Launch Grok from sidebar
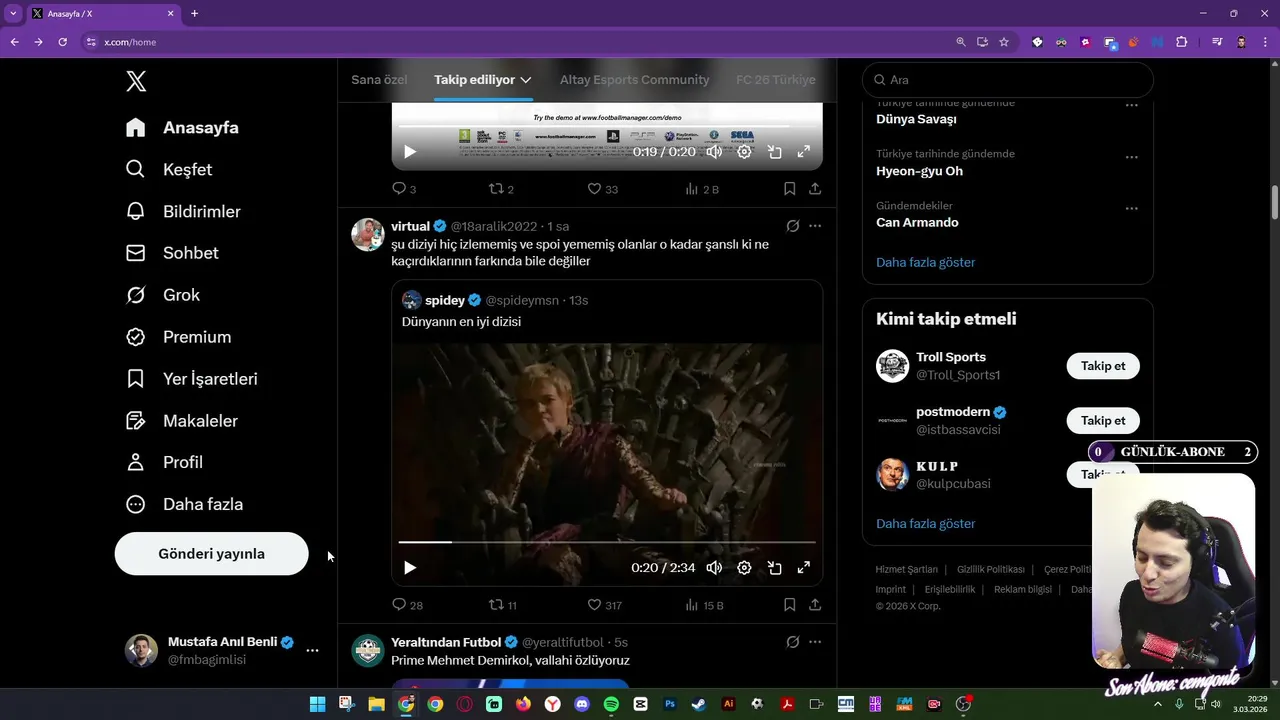Image resolution: width=1280 pixels, height=720 pixels. pyautogui.click(x=163, y=295)
